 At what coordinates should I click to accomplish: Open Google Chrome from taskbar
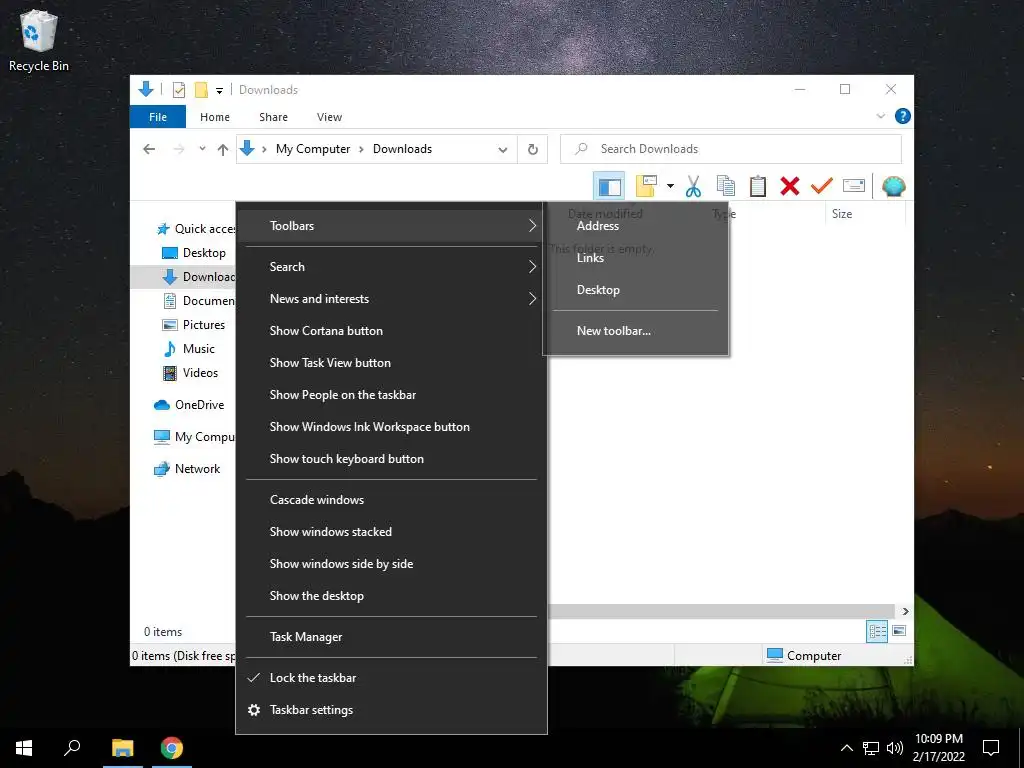point(172,748)
